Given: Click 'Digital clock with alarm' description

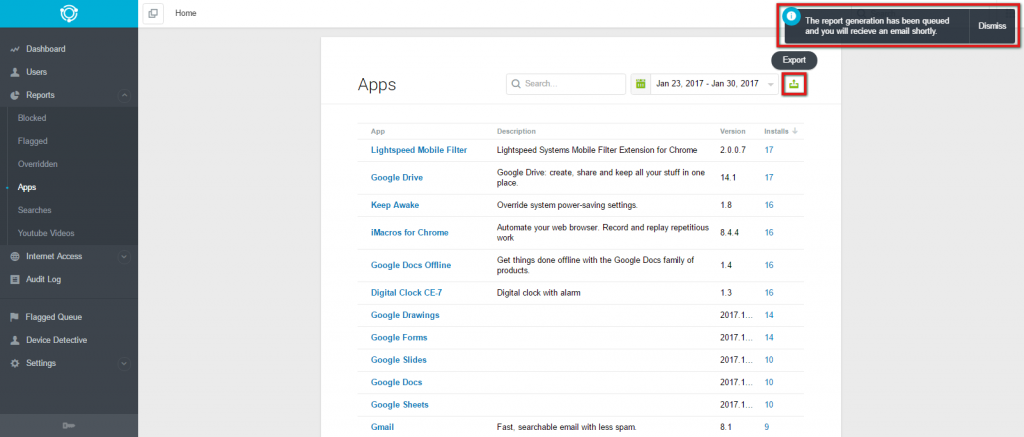Looking at the screenshot, I should point(539,293).
